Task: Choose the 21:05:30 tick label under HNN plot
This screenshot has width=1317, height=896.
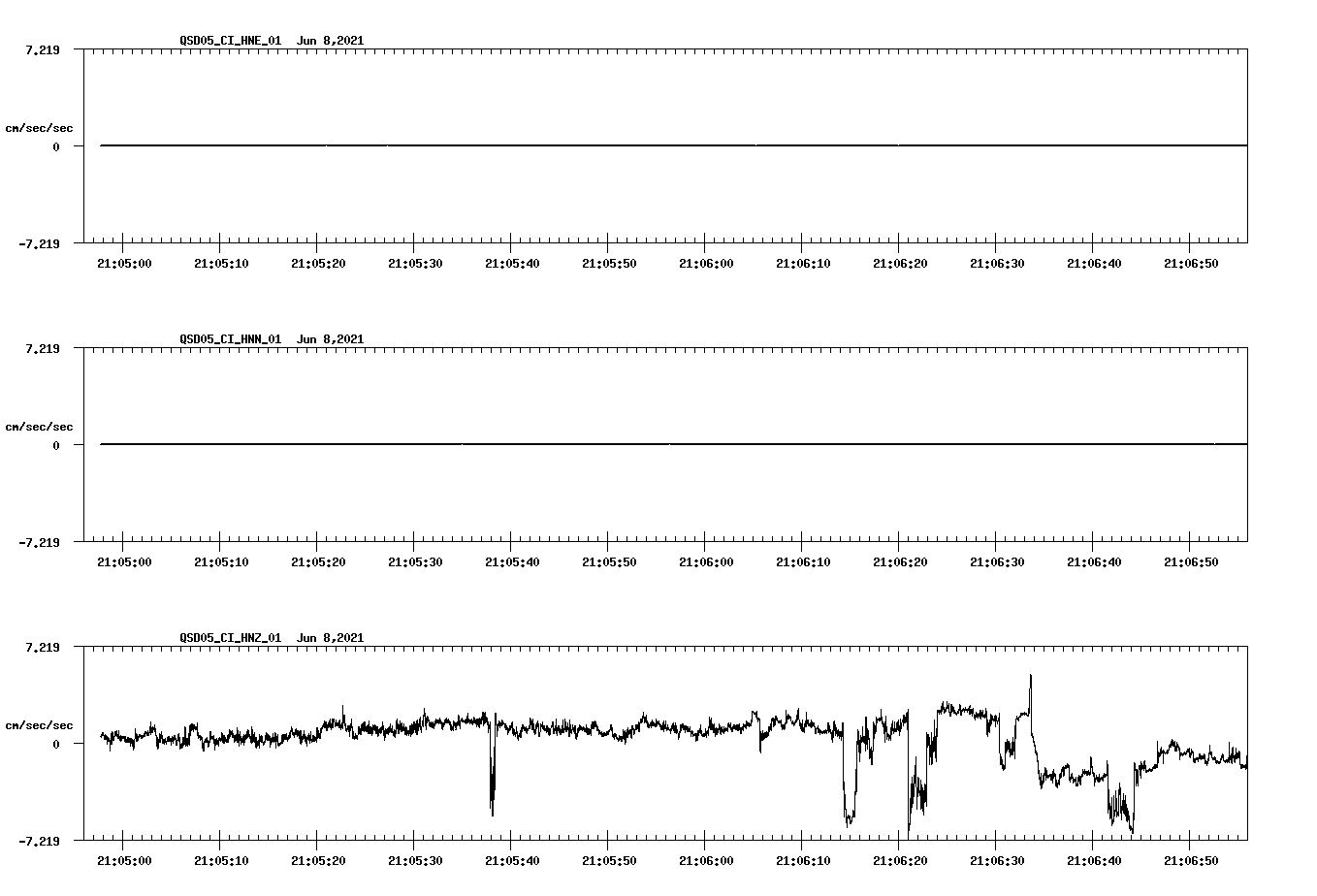Action: (415, 561)
